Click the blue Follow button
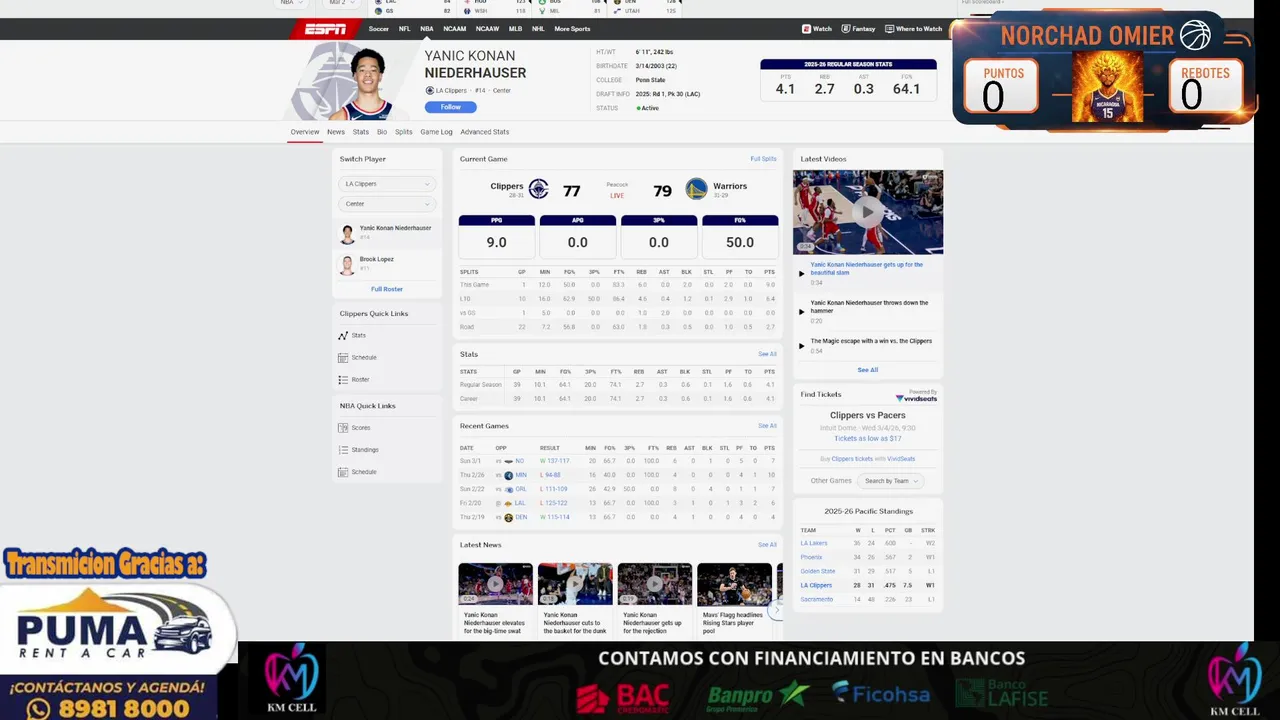Screen dimensions: 1280x720 tap(450, 107)
